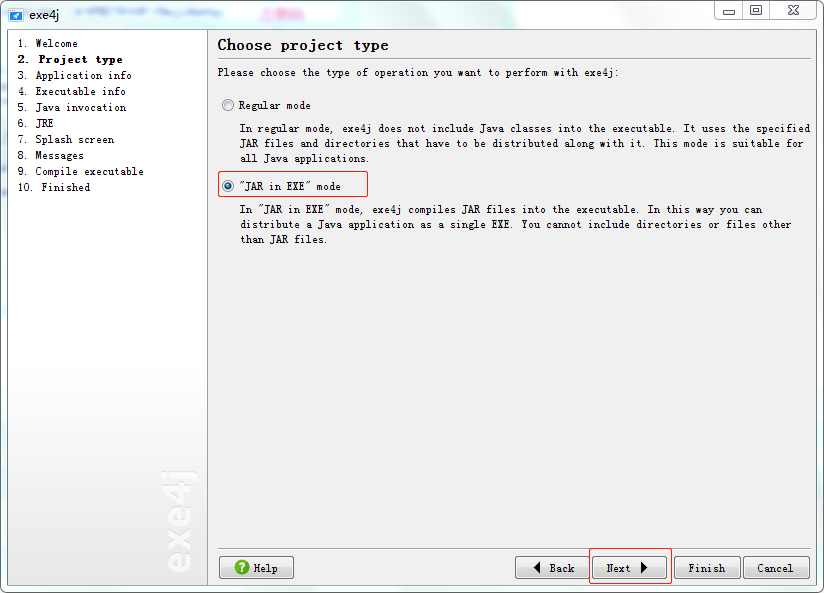Click description starting "In regular mode, exe4j"
Image resolution: width=824 pixels, height=593 pixels.
coord(525,144)
